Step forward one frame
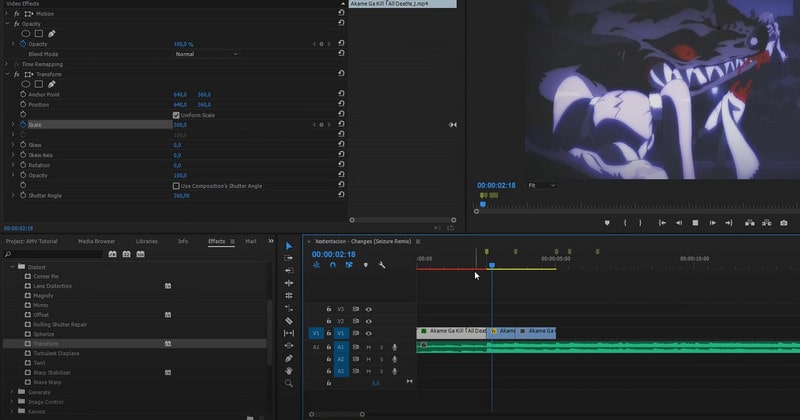Viewport: 800px width, 420px height. (x=712, y=223)
